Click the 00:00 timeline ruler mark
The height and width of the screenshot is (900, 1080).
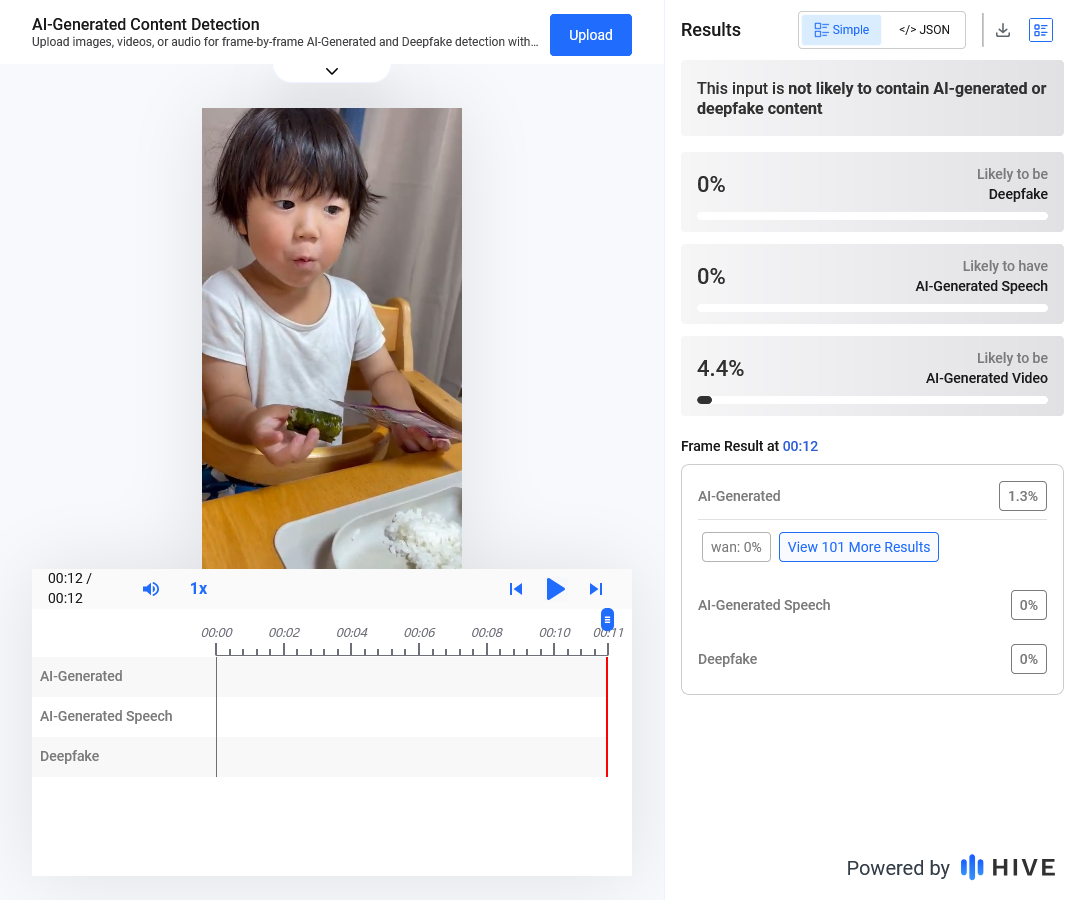[216, 633]
